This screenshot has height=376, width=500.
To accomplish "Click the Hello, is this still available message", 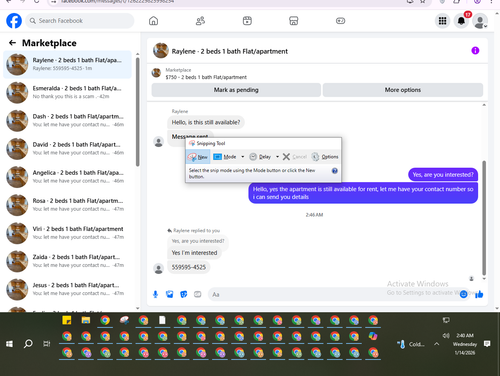I will [x=206, y=122].
